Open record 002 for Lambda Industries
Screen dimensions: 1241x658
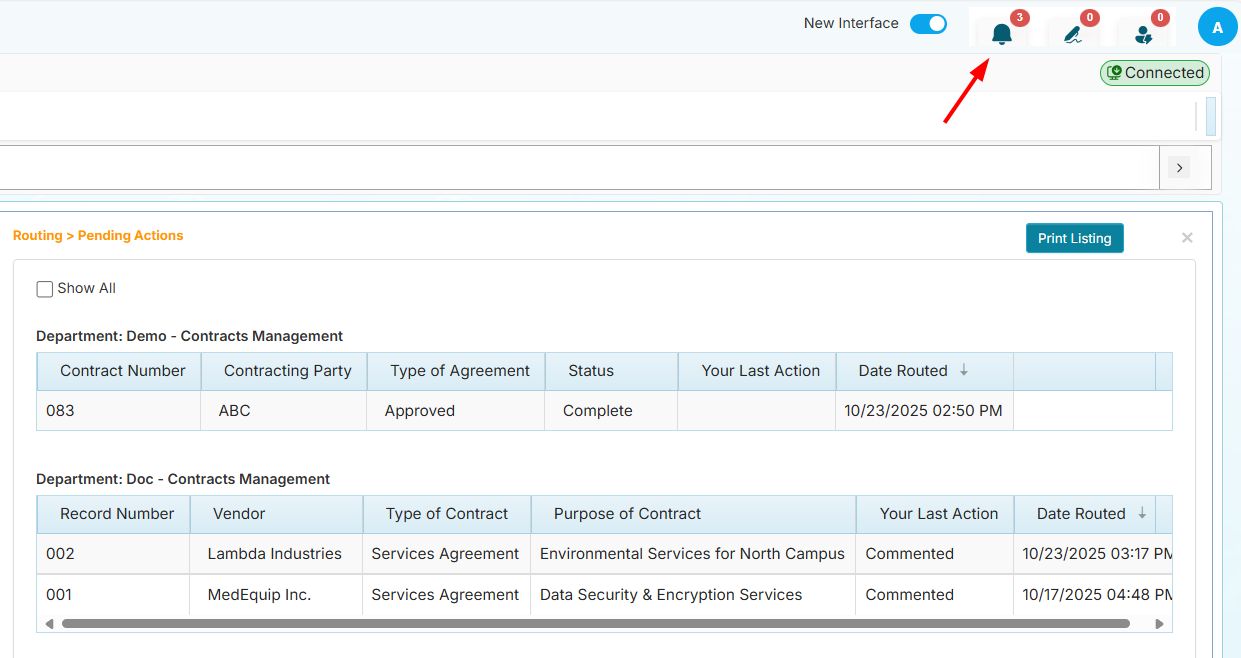(59, 553)
